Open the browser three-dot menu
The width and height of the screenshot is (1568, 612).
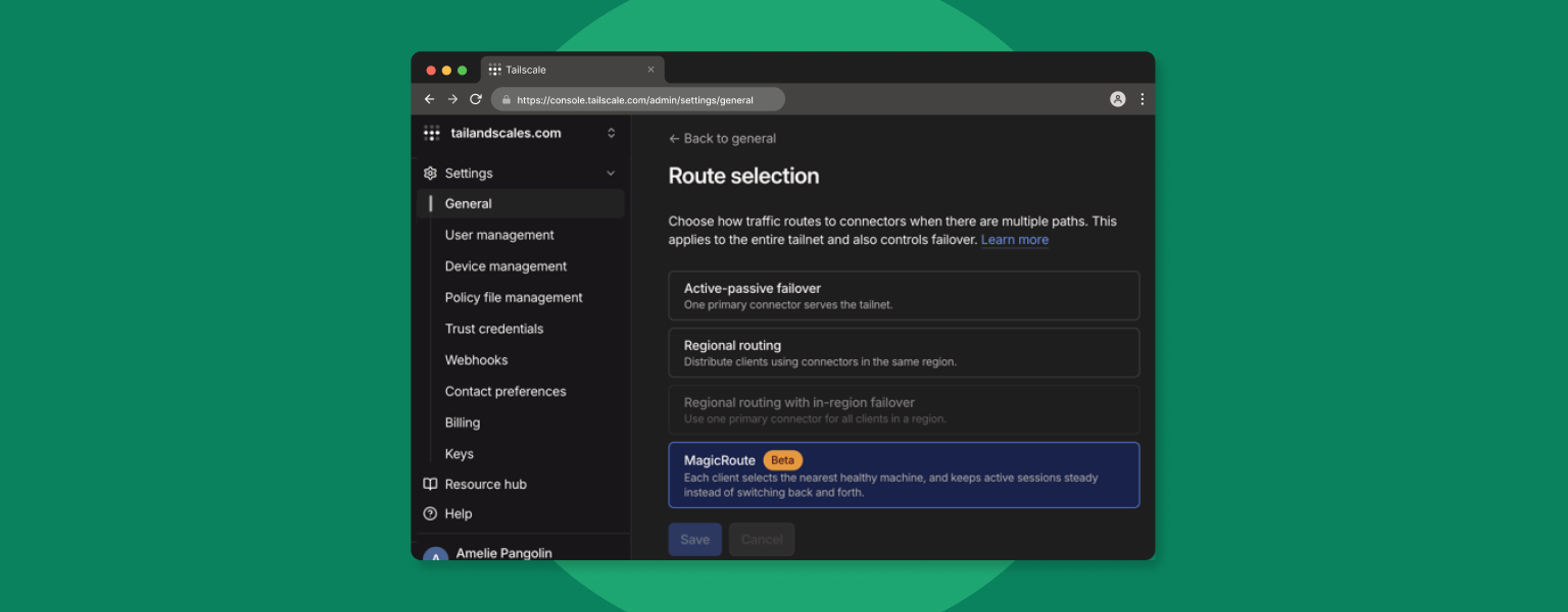pos(1142,99)
